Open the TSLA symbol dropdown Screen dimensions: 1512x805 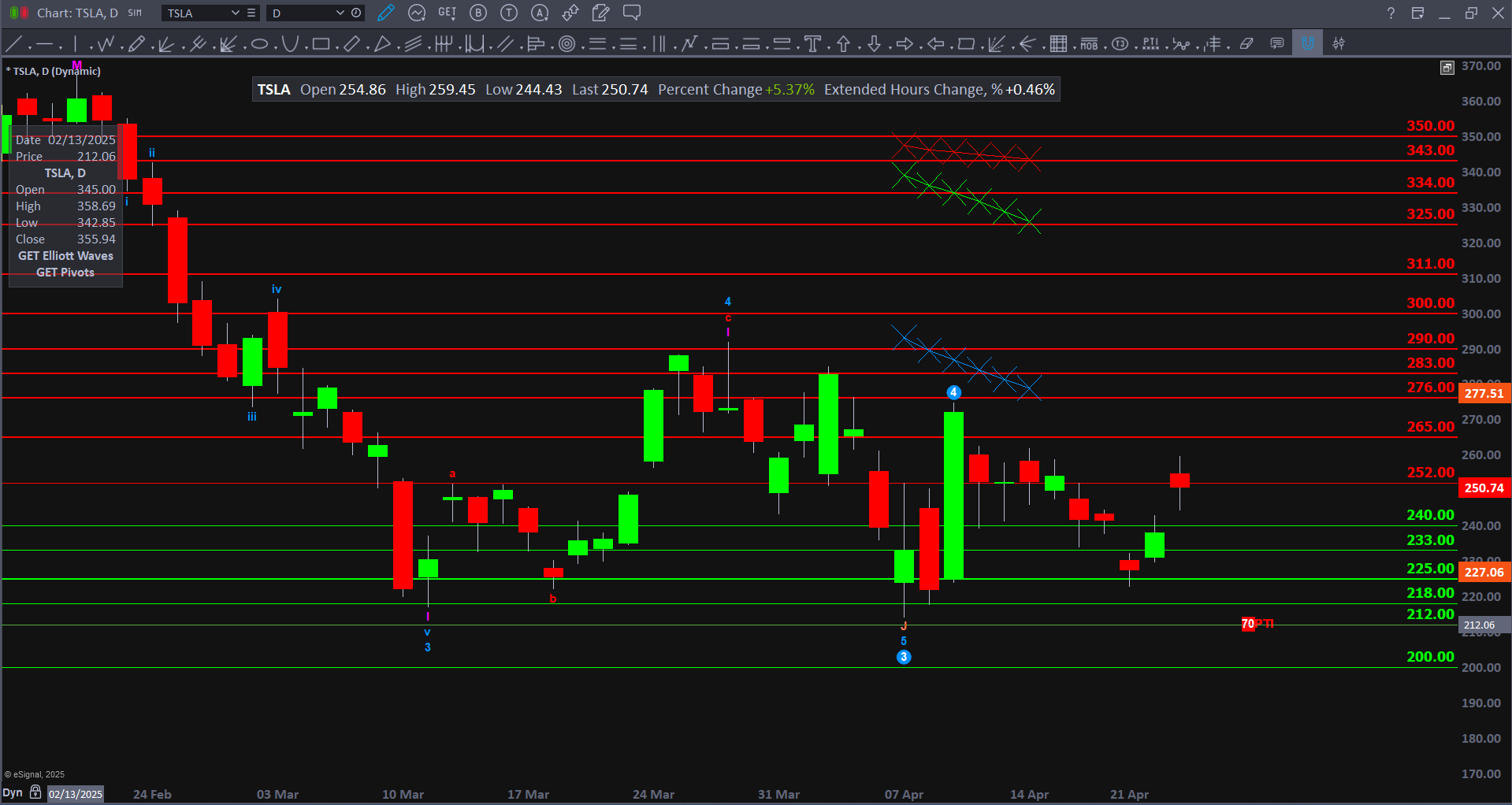pyautogui.click(x=235, y=13)
